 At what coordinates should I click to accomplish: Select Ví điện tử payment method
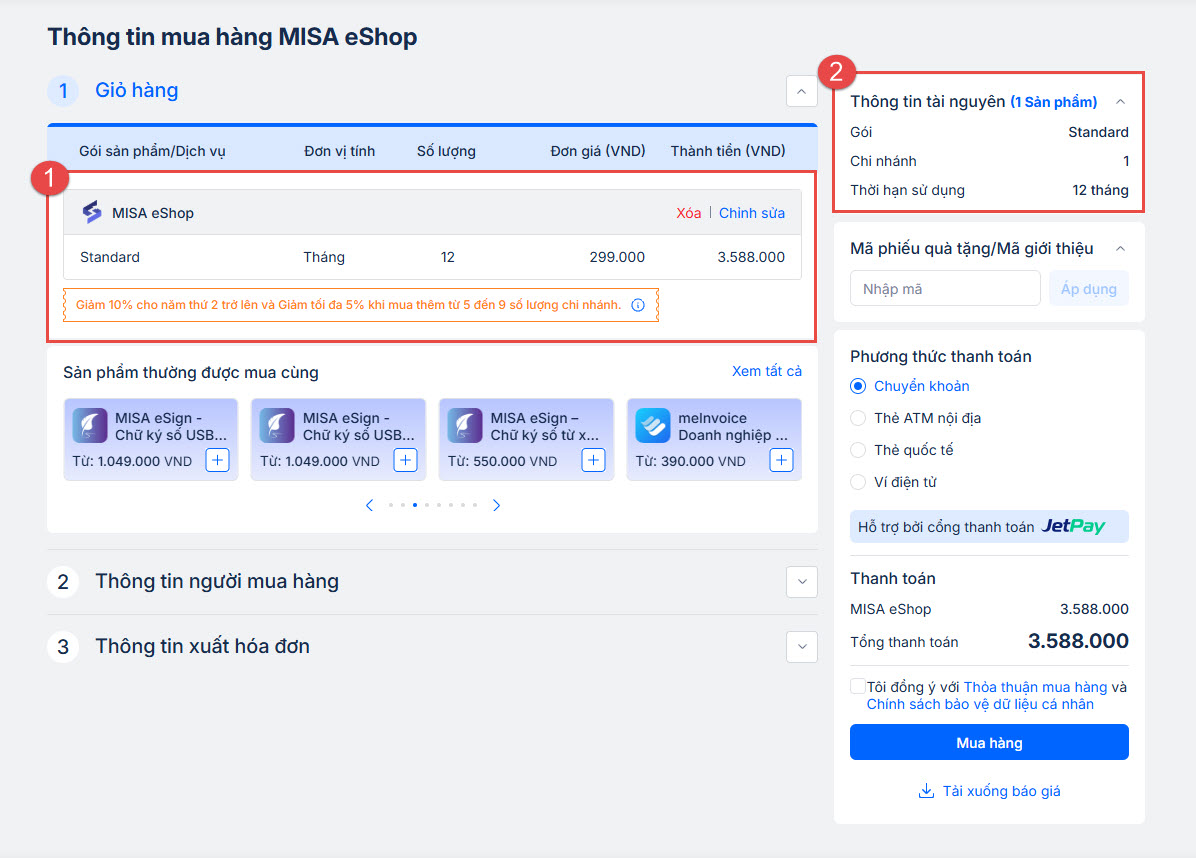[858, 482]
